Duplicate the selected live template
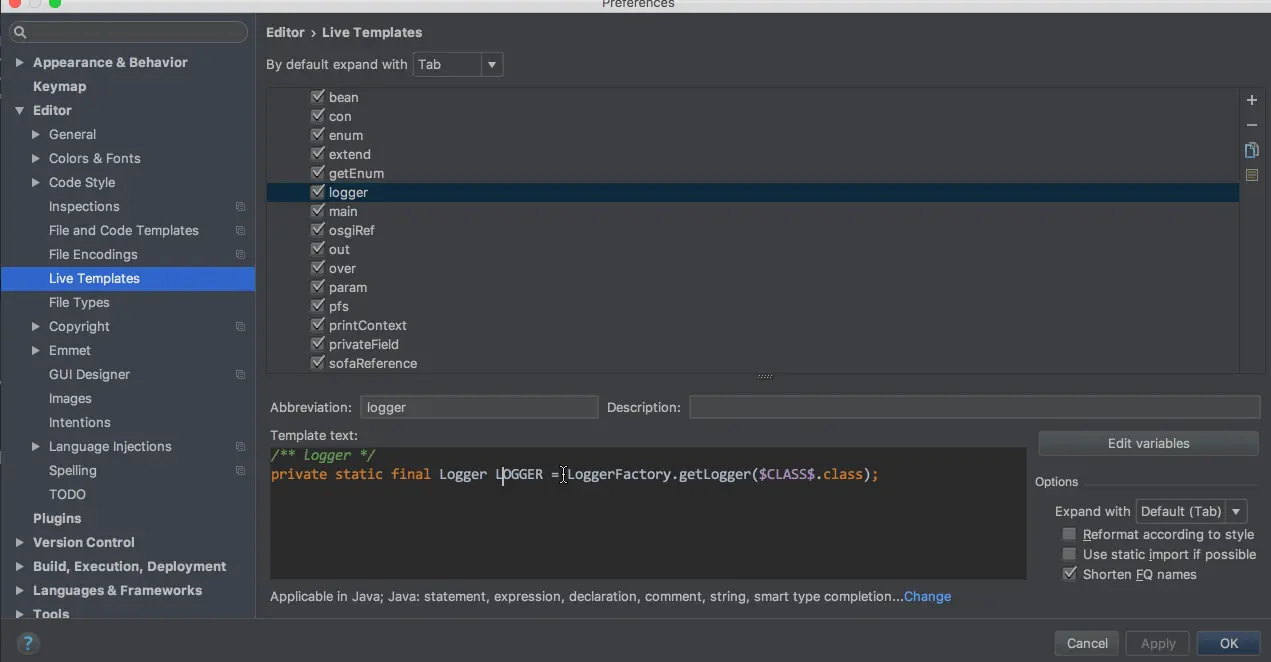Image resolution: width=1271 pixels, height=662 pixels. pyautogui.click(x=1251, y=150)
